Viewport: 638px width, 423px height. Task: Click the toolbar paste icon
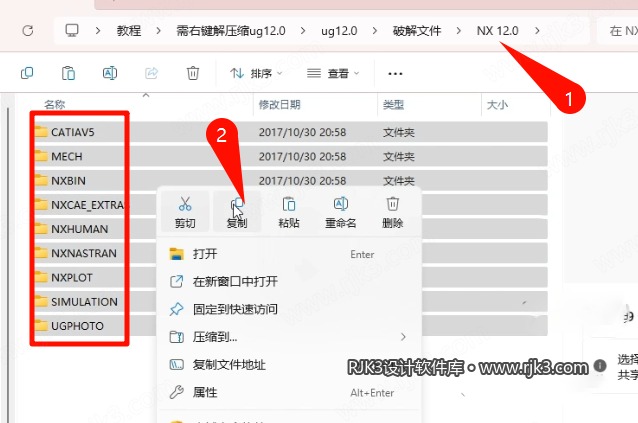(68, 73)
